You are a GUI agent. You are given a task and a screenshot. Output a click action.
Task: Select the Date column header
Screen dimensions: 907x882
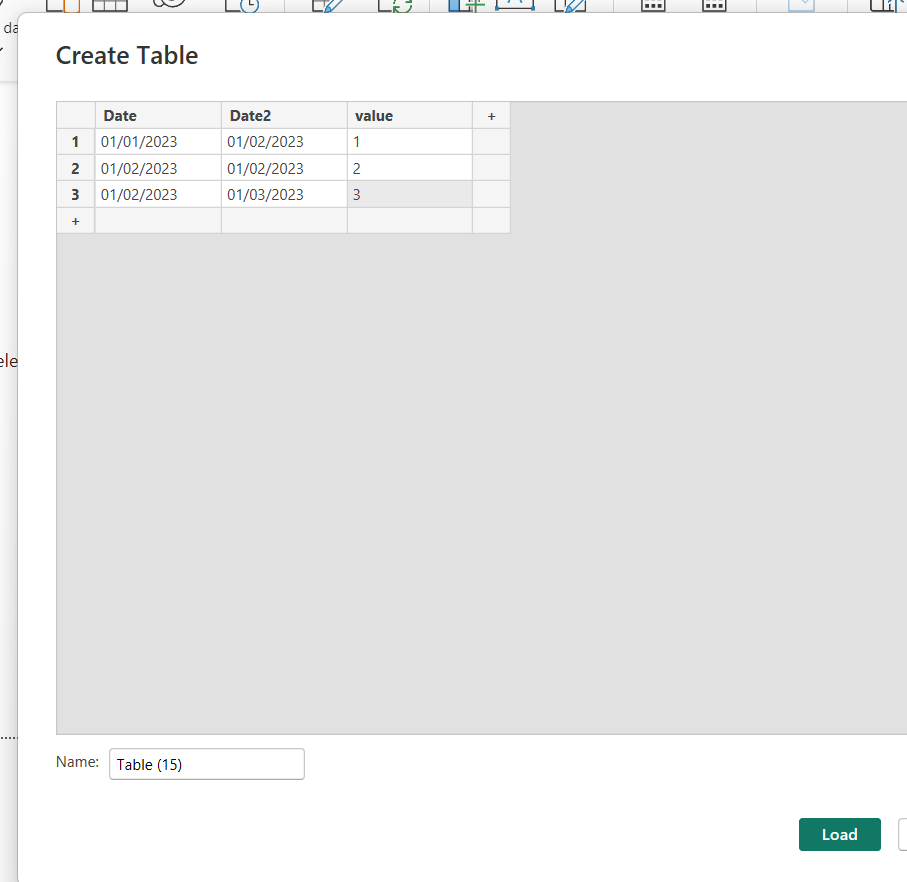point(158,116)
